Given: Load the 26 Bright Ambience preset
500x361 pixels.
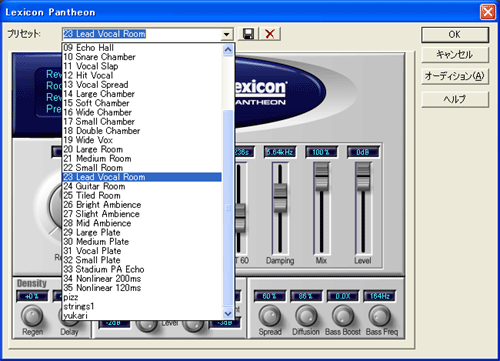Looking at the screenshot, I should point(142,205).
